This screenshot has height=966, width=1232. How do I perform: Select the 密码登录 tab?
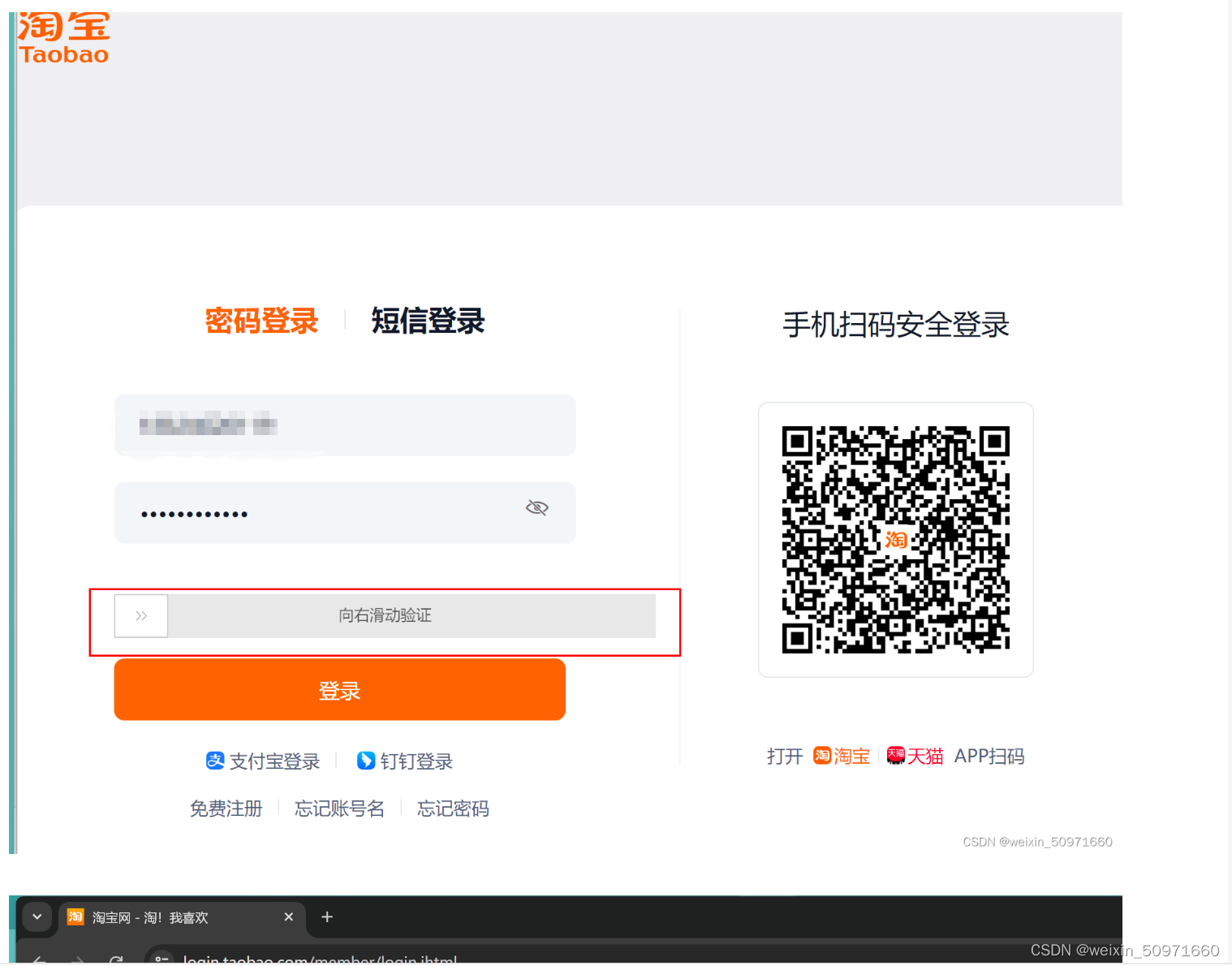click(261, 321)
